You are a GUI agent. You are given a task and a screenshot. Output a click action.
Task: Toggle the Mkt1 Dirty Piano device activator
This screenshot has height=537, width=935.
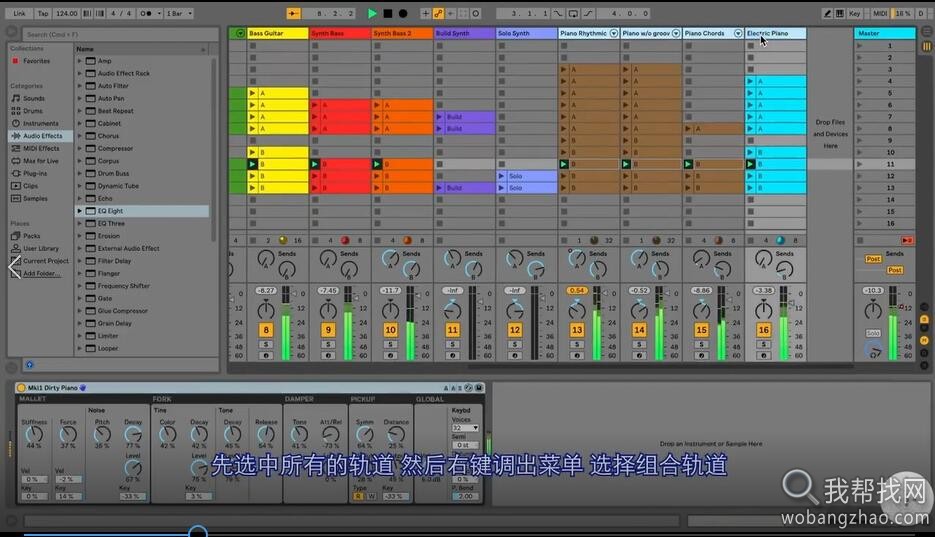[x=21, y=387]
